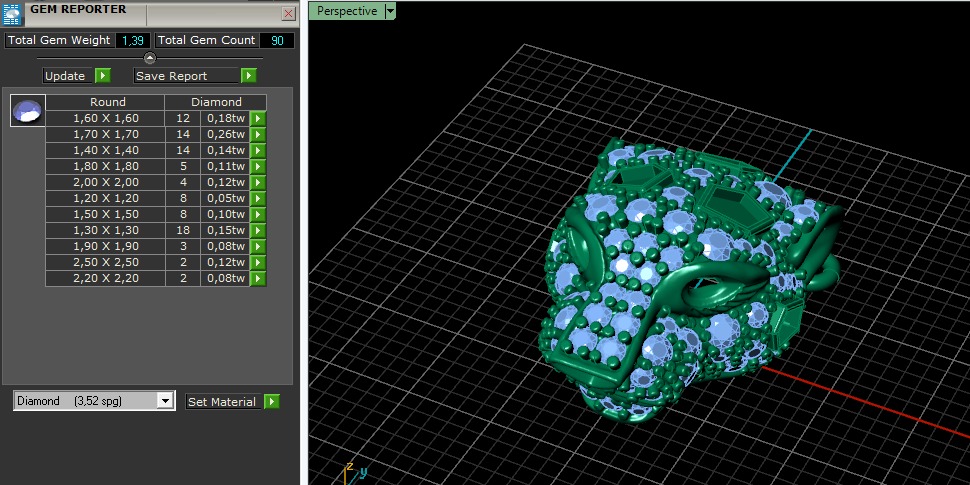Open the Diamond (3,52 spg) material dropdown
970x485 pixels.
[x=94, y=401]
